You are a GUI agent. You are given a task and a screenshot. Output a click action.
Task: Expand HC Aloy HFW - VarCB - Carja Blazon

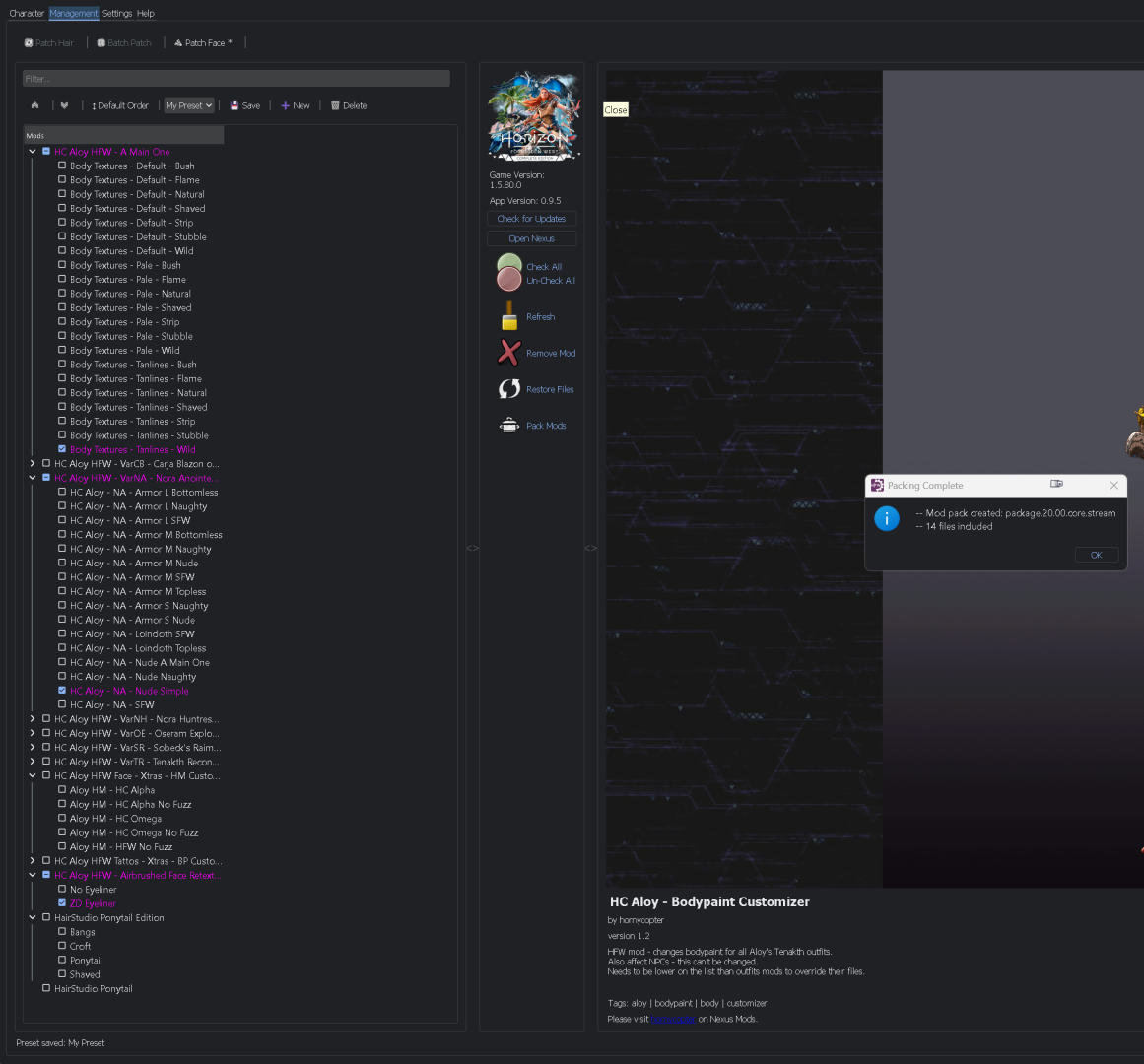33,464
